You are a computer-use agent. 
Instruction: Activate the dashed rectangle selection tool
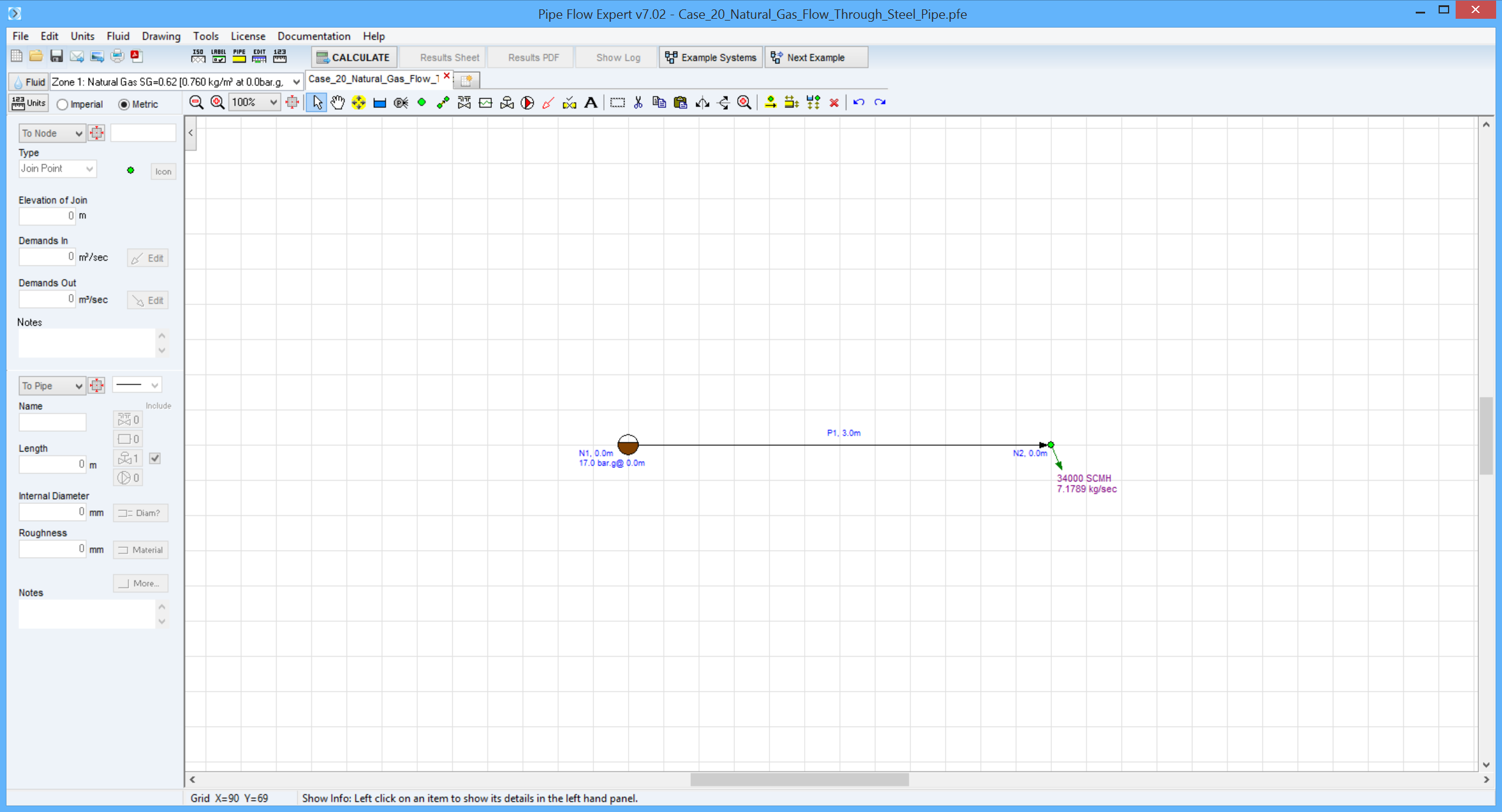[x=617, y=103]
